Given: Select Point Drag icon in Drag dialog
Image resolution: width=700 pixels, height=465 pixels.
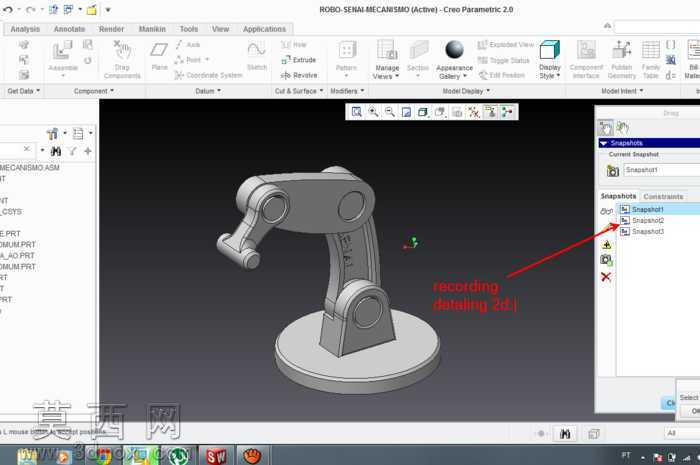Looking at the screenshot, I should tap(605, 128).
